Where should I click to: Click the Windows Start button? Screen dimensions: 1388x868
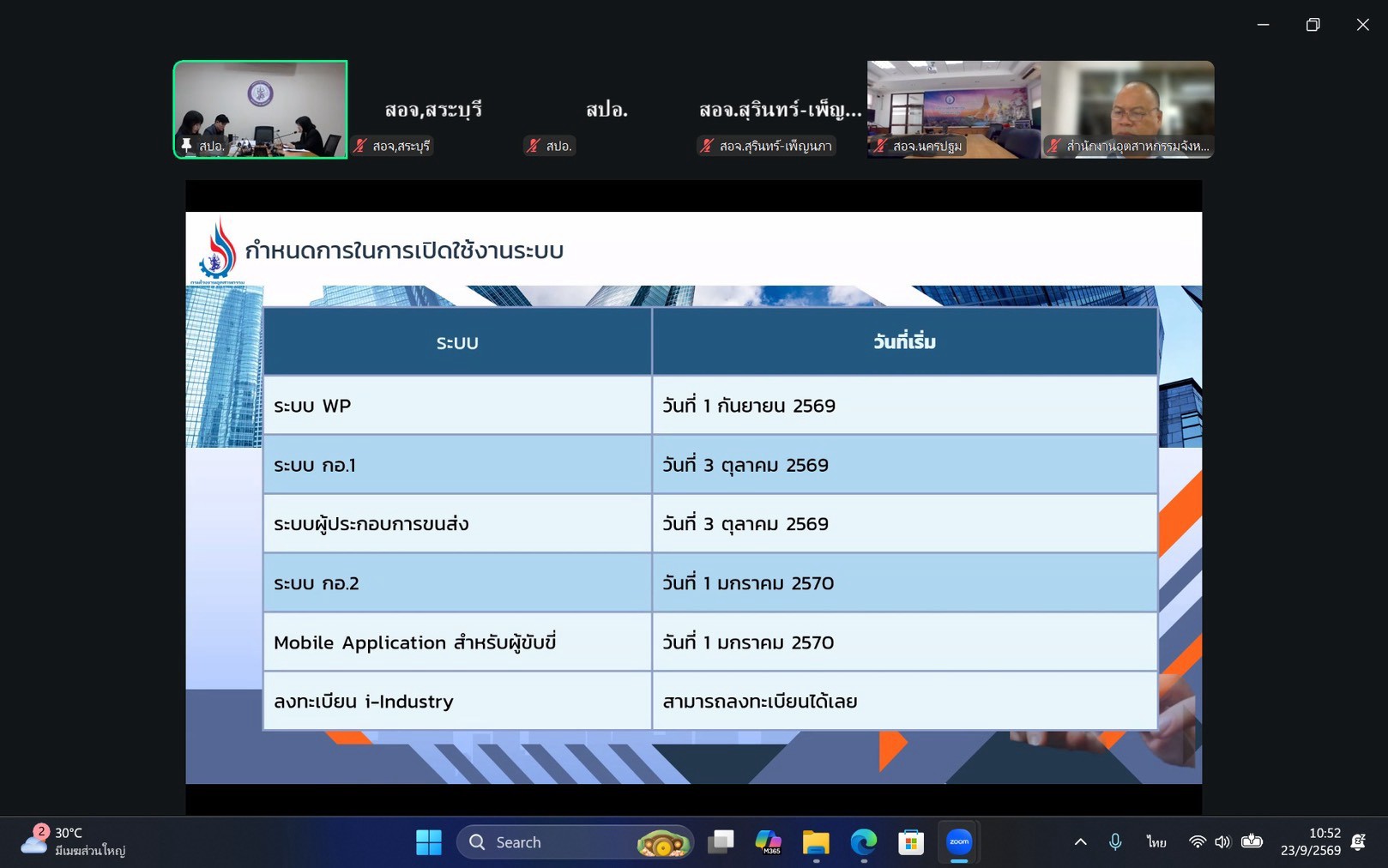point(429,842)
